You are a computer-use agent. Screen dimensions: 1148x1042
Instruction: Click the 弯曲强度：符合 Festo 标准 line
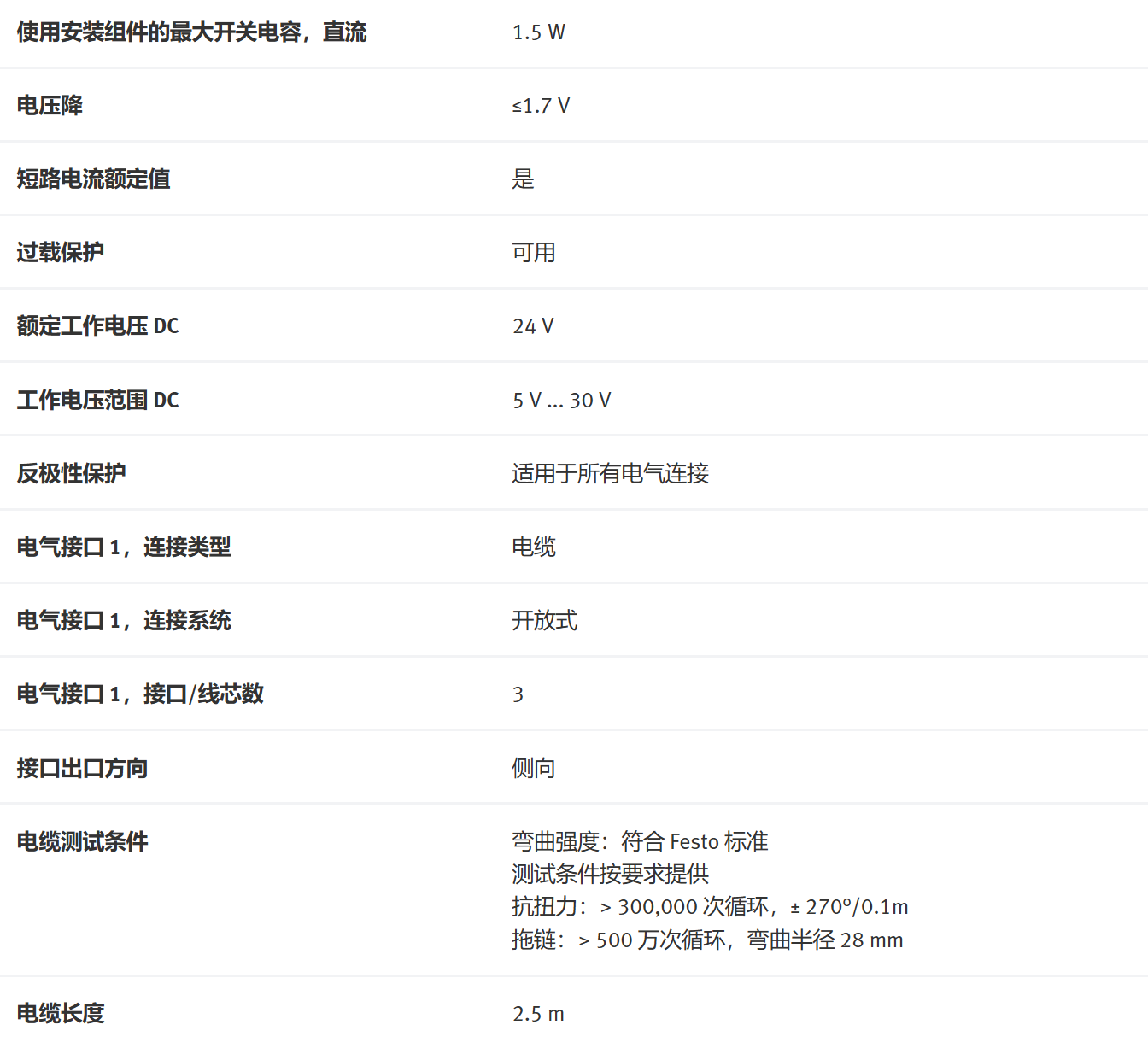(640, 842)
